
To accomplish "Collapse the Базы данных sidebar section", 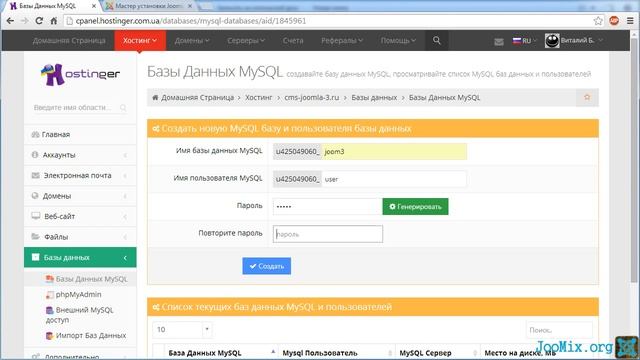I will pyautogui.click(x=80, y=257).
